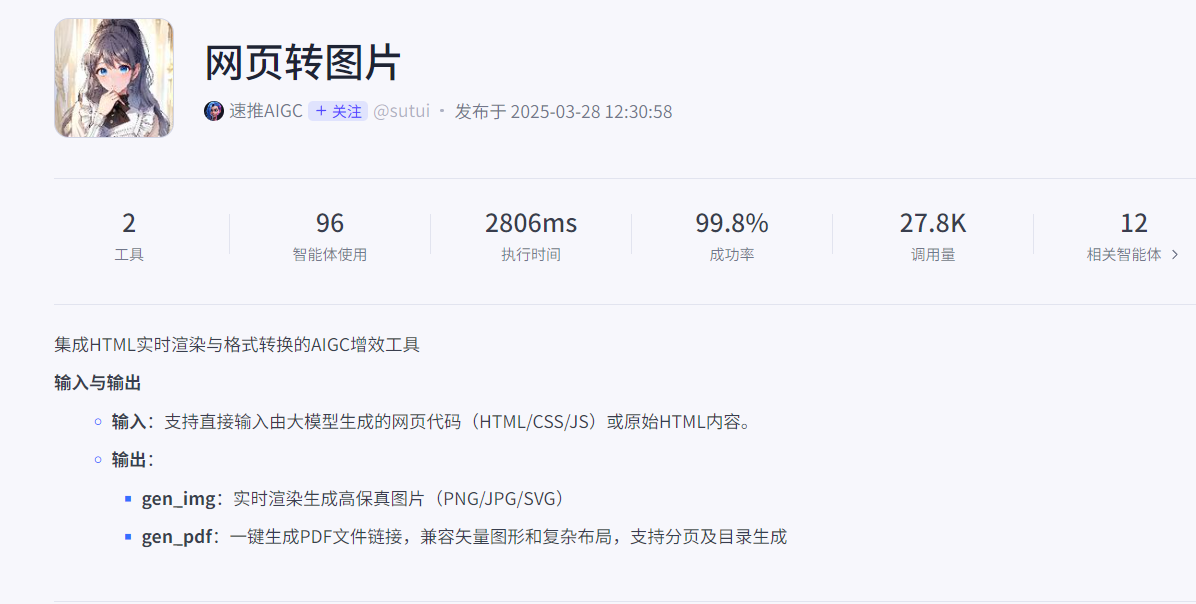Click the @sutui handle
Image resolution: width=1196 pixels, height=604 pixels.
[x=401, y=111]
